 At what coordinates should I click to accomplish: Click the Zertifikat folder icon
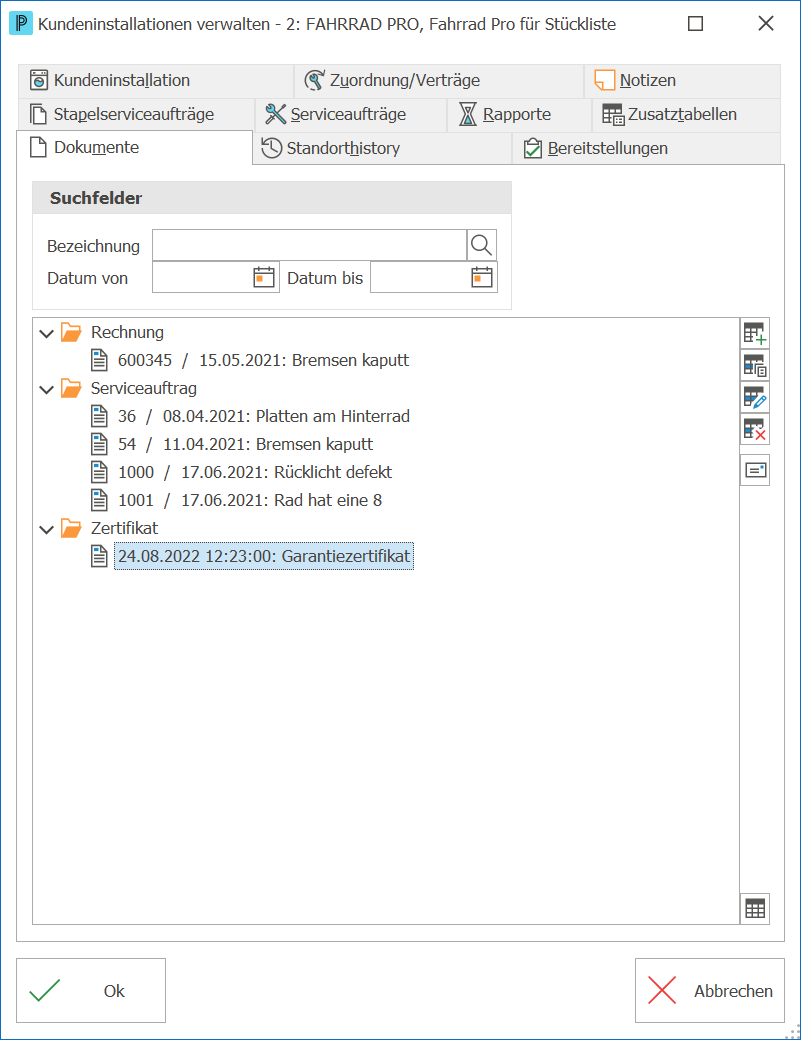pyautogui.click(x=71, y=528)
